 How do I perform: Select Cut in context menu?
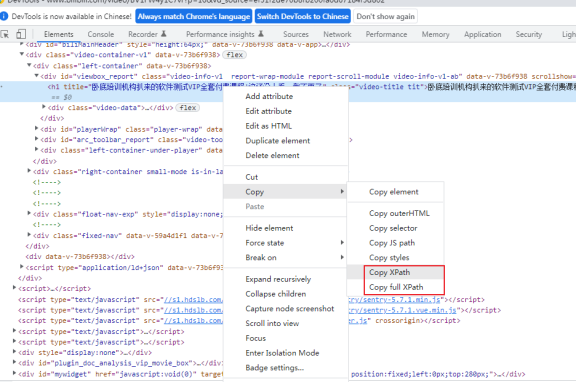[x=285, y=177]
